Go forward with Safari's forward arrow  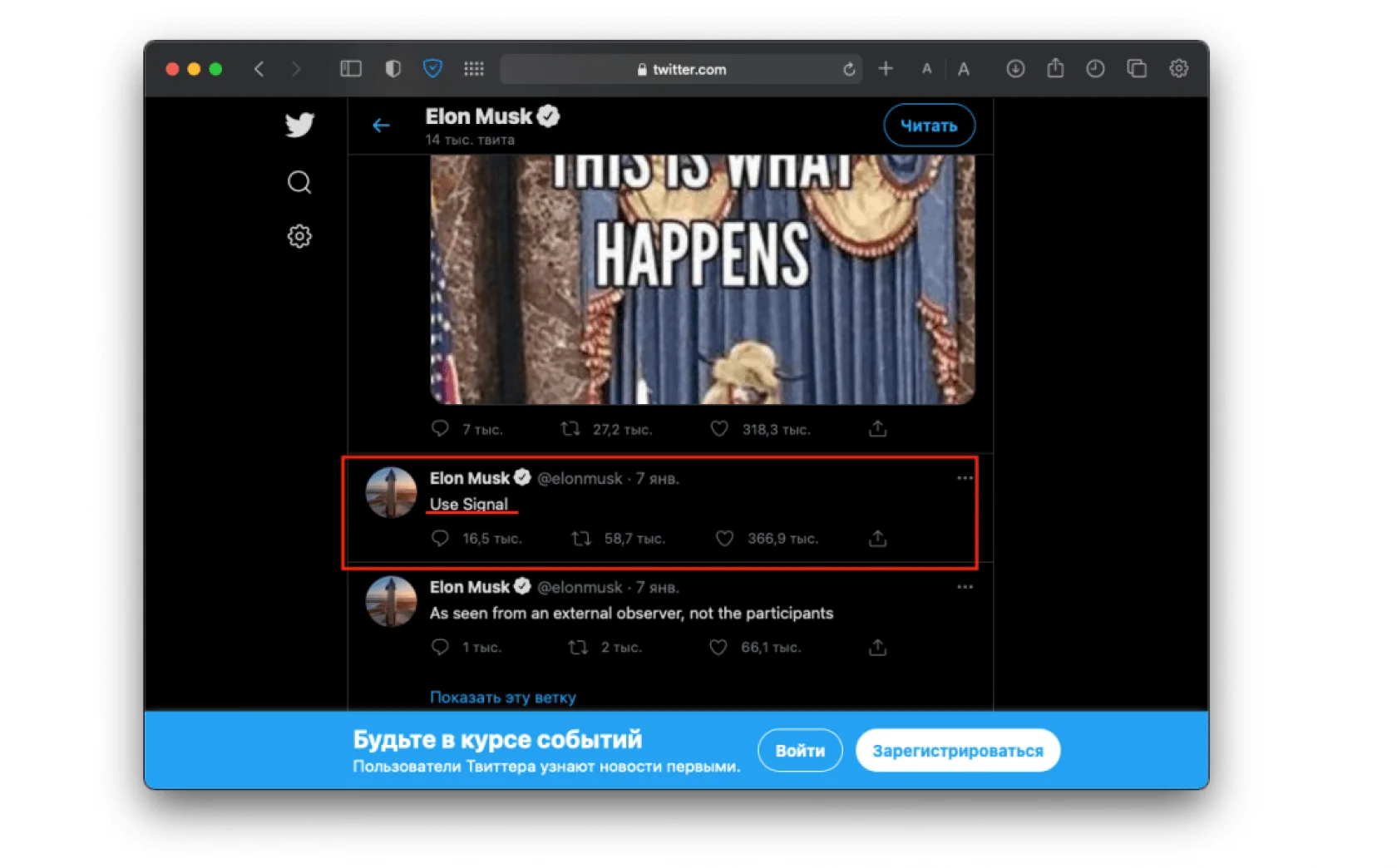click(296, 69)
